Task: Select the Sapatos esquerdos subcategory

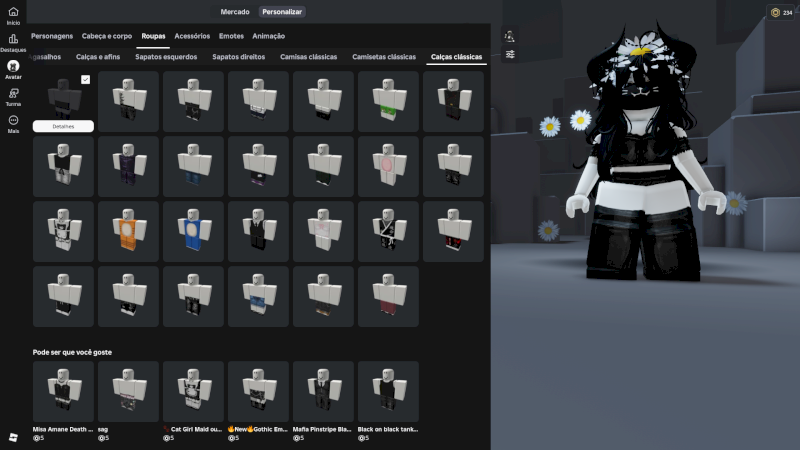Action: 166,57
